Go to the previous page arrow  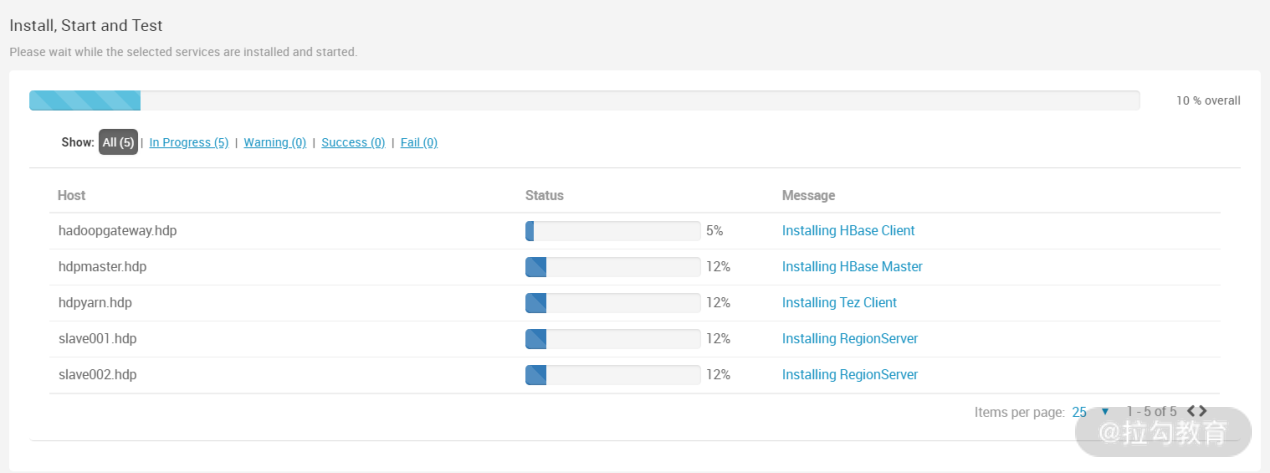(x=1191, y=411)
